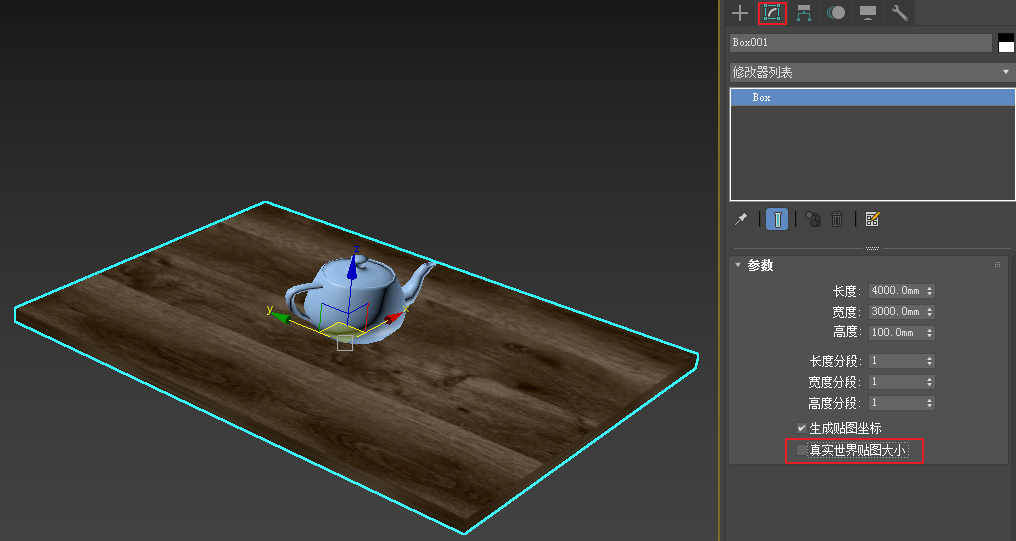Click Make Unique icon under the stack

[x=812, y=219]
